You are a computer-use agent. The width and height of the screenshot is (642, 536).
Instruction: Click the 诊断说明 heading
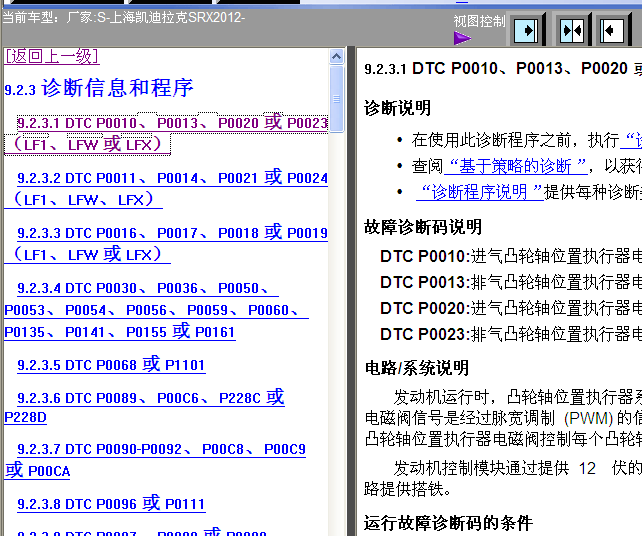point(397,108)
